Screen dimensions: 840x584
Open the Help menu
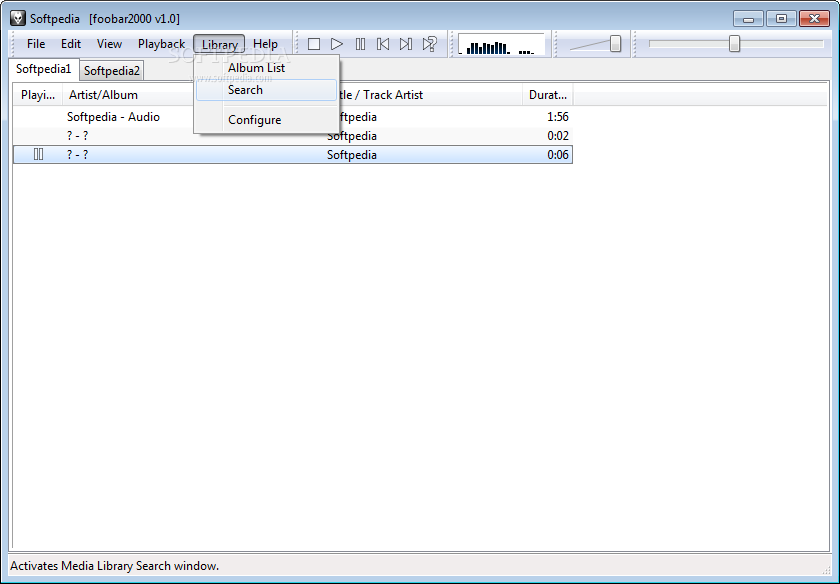coord(265,44)
